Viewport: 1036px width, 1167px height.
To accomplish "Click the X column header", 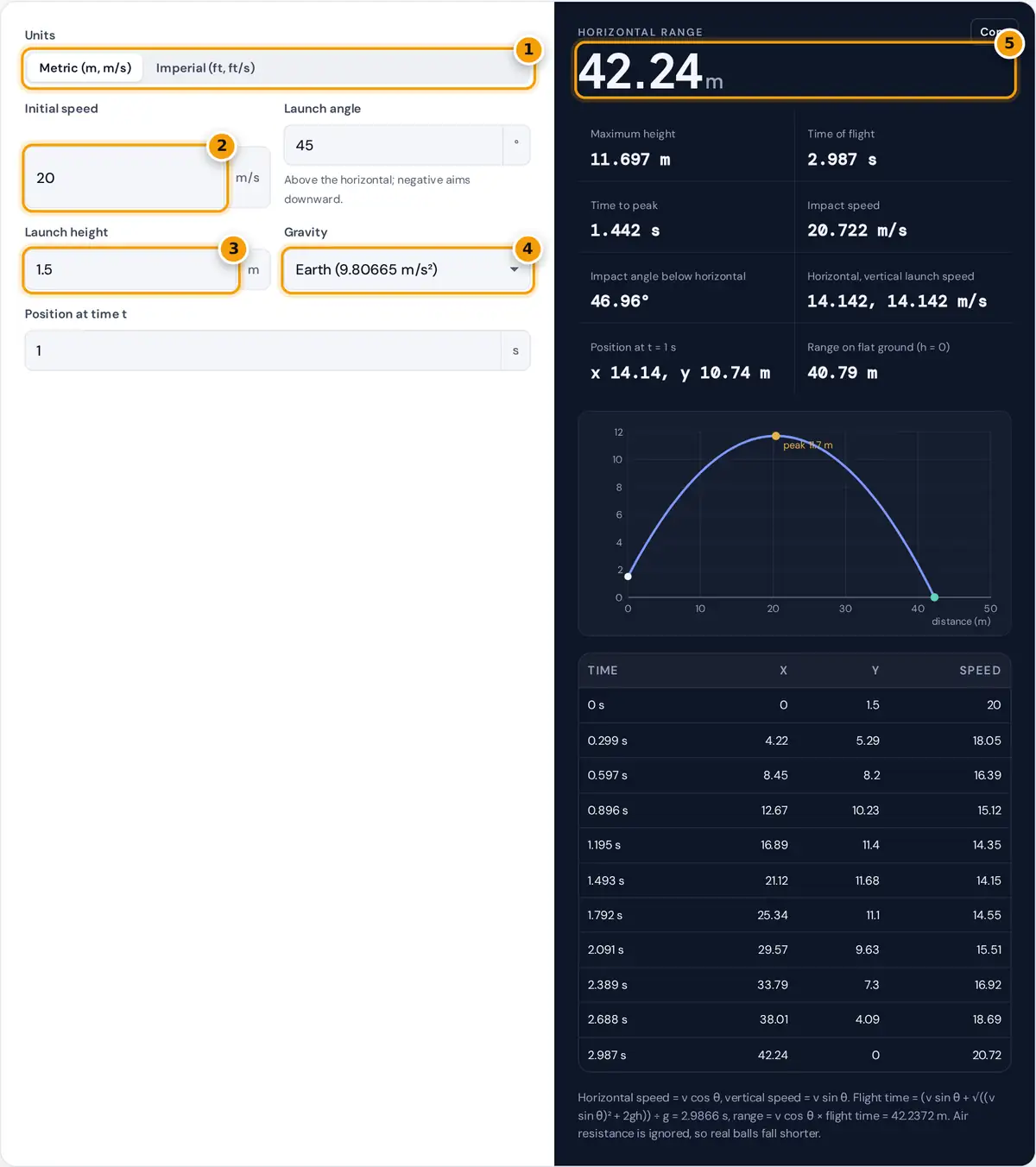I will [x=783, y=671].
